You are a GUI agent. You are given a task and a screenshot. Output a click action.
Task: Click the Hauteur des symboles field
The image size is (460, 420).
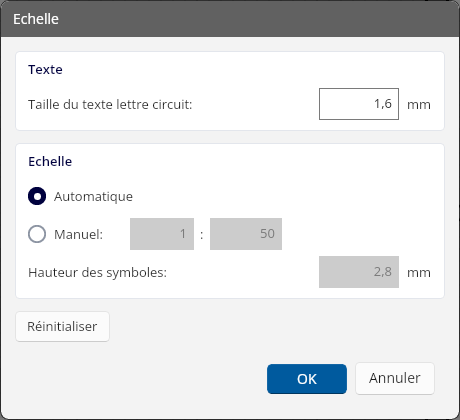(x=359, y=272)
